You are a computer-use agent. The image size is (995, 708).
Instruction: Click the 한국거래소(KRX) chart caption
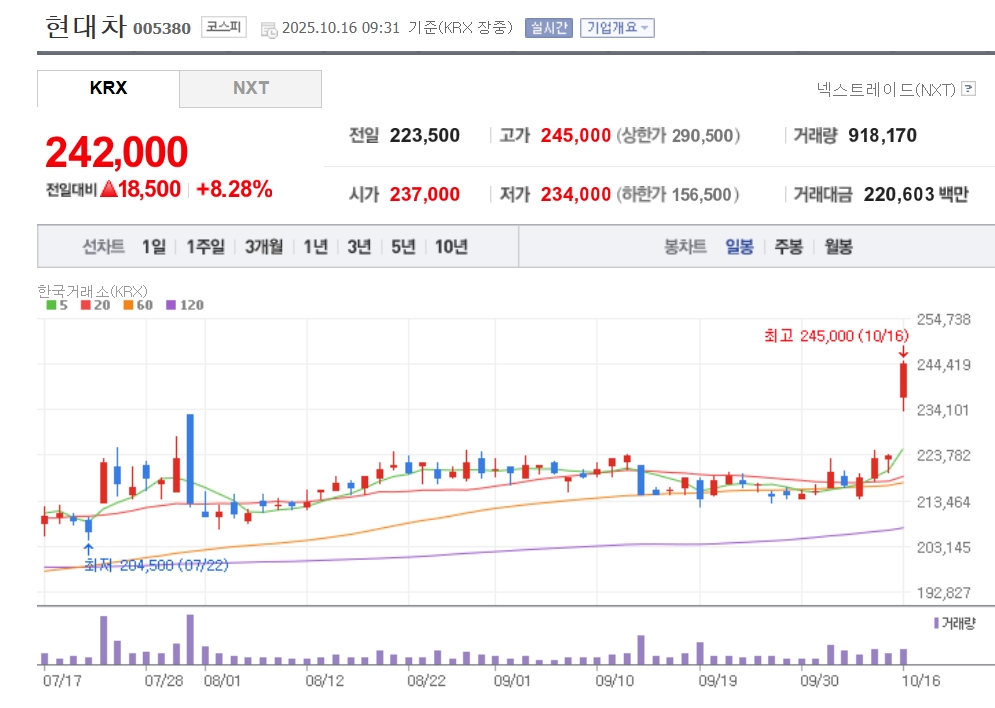pyautogui.click(x=93, y=291)
